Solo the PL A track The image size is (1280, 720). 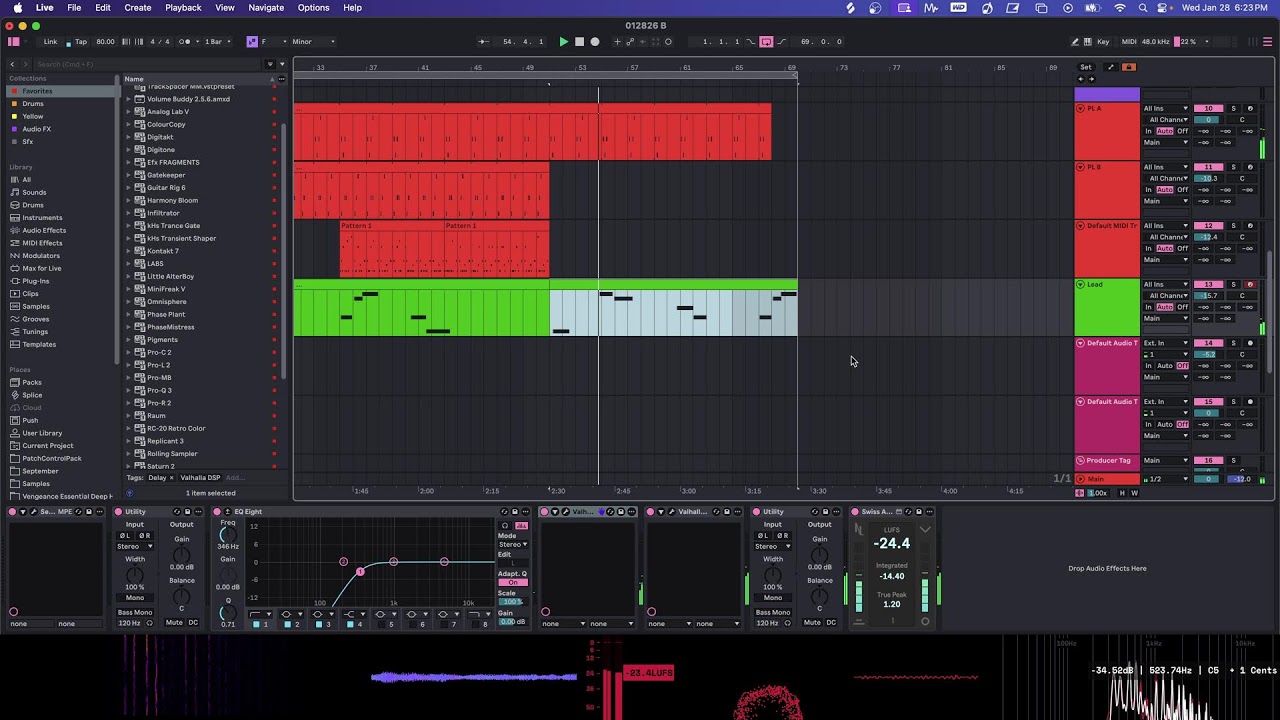click(x=1233, y=108)
